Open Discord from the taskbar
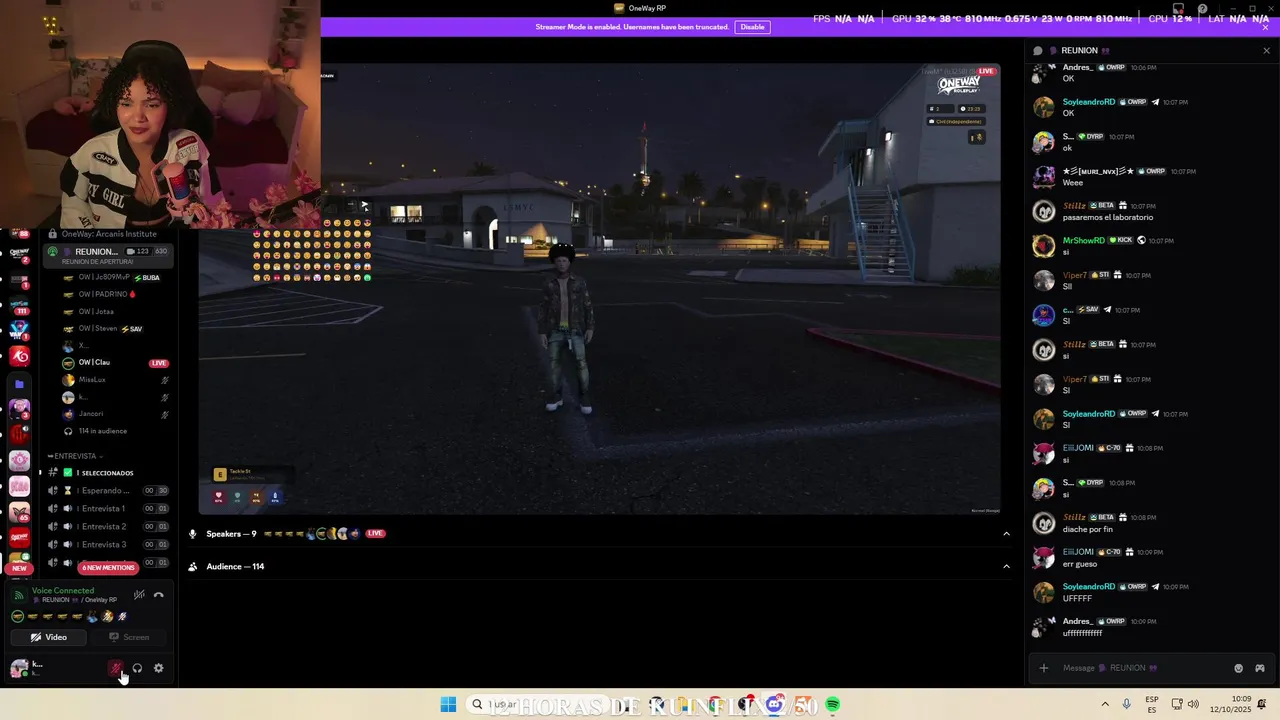The height and width of the screenshot is (720, 1280). click(x=775, y=704)
